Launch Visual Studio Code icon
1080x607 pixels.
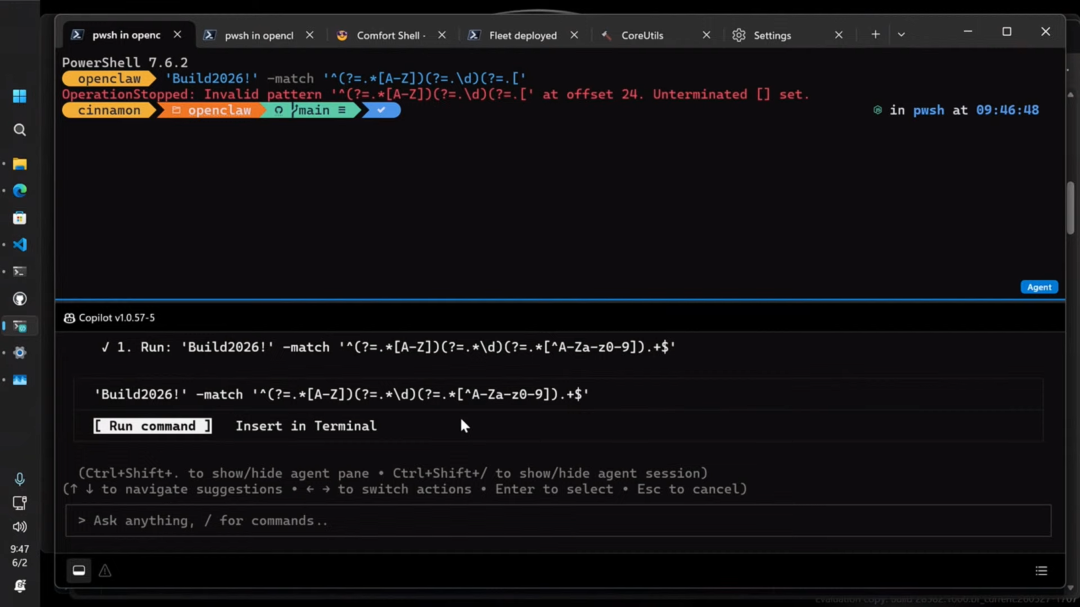pyautogui.click(x=19, y=245)
